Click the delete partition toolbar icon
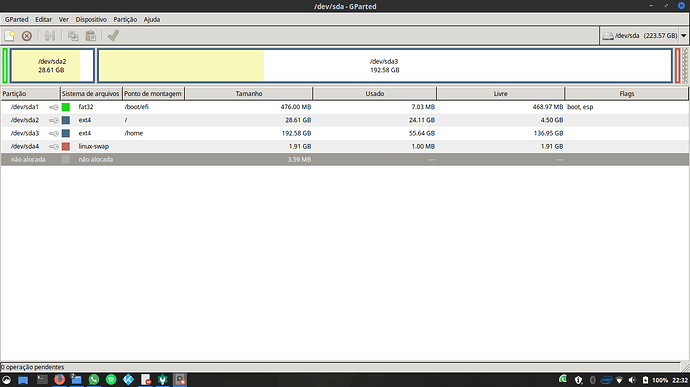 pos(27,36)
